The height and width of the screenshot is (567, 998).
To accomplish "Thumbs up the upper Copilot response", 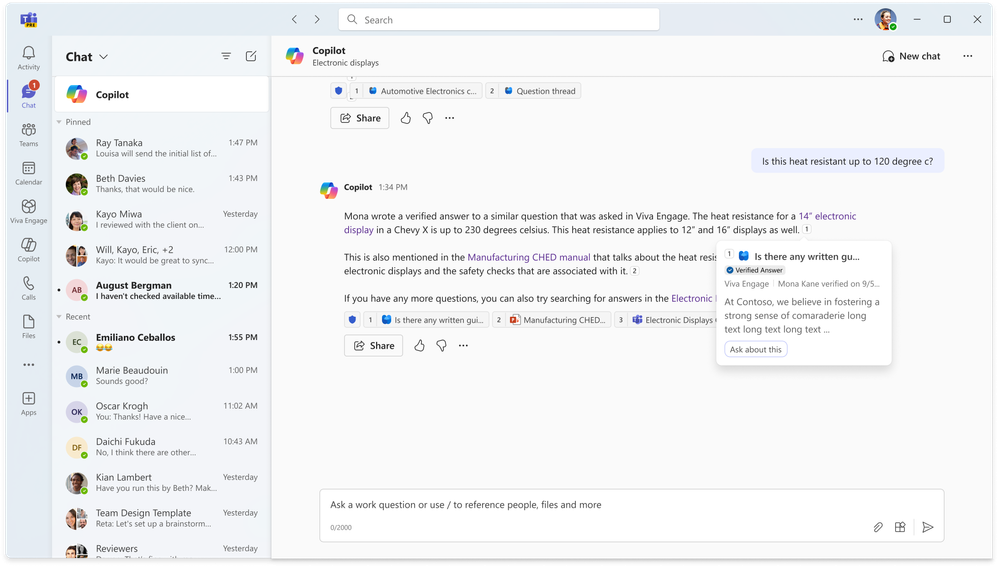I will [x=405, y=118].
